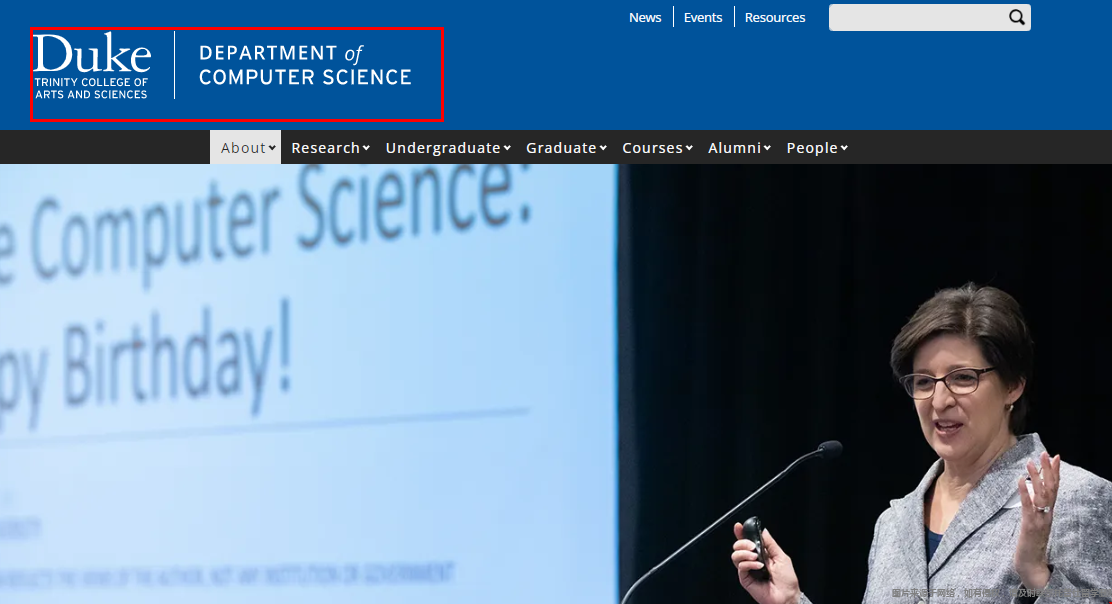
Task: Click the small arrow next to Graduate
Action: [x=603, y=148]
